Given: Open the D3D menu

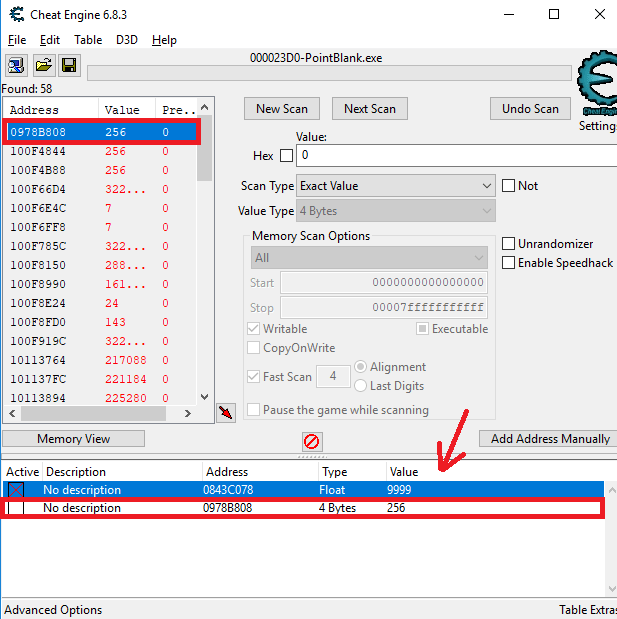Looking at the screenshot, I should (x=127, y=40).
